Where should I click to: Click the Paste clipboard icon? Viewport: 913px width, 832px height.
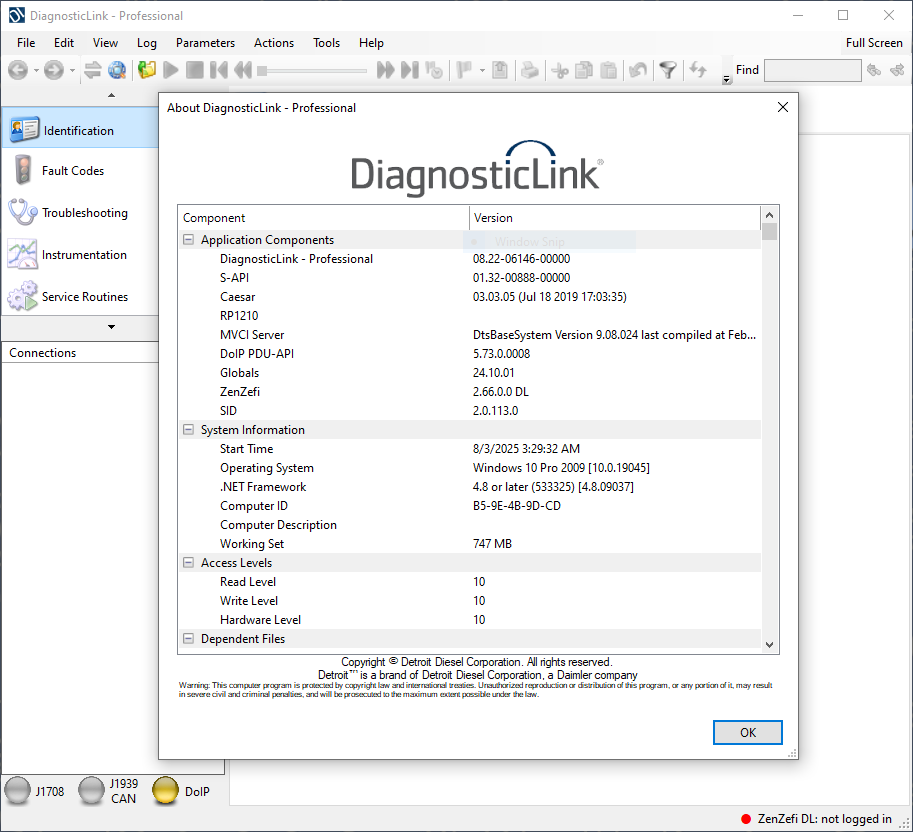click(x=608, y=70)
